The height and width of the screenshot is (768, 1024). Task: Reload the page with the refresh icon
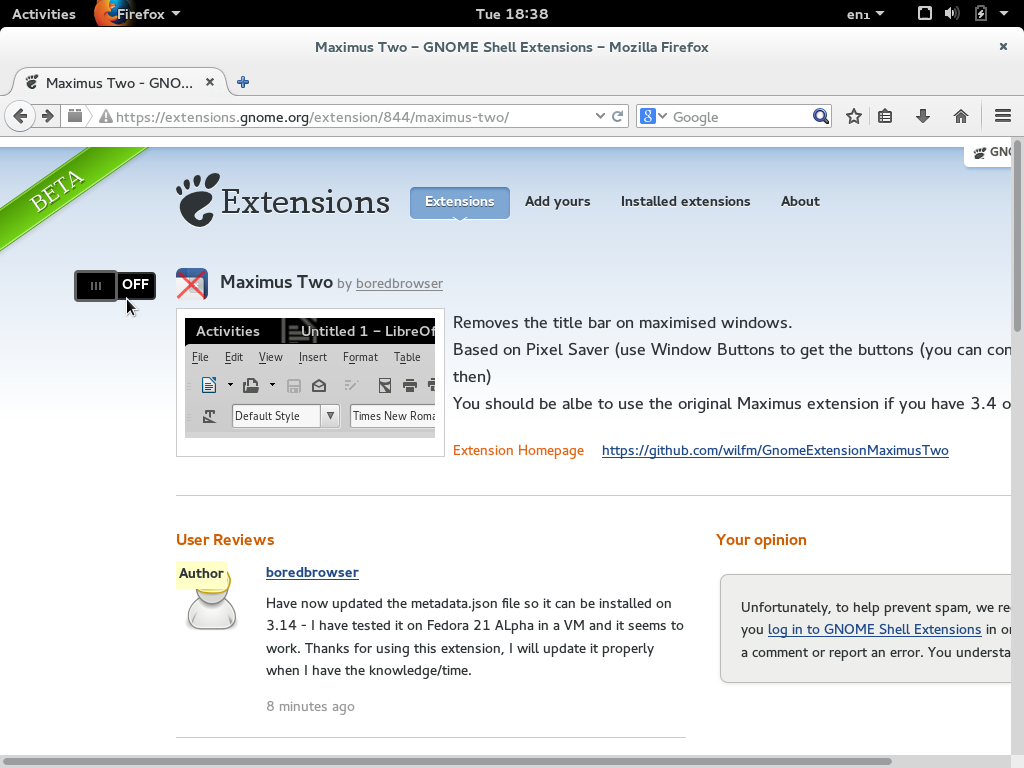pyautogui.click(x=617, y=116)
